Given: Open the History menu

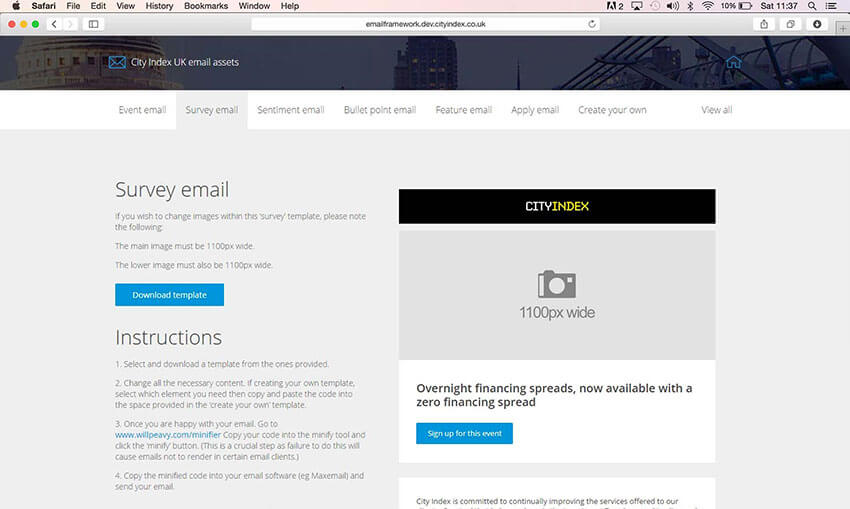Looking at the screenshot, I should (x=159, y=6).
